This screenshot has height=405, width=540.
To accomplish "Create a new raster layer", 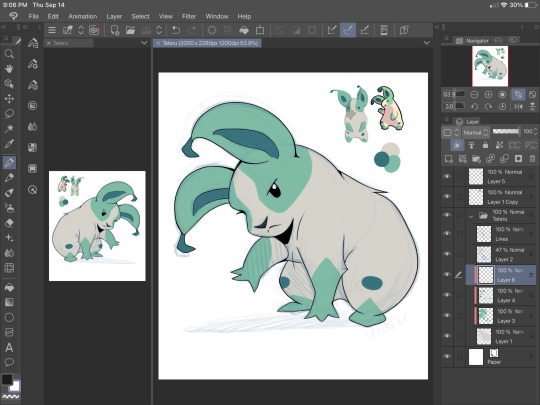I will [448, 159].
